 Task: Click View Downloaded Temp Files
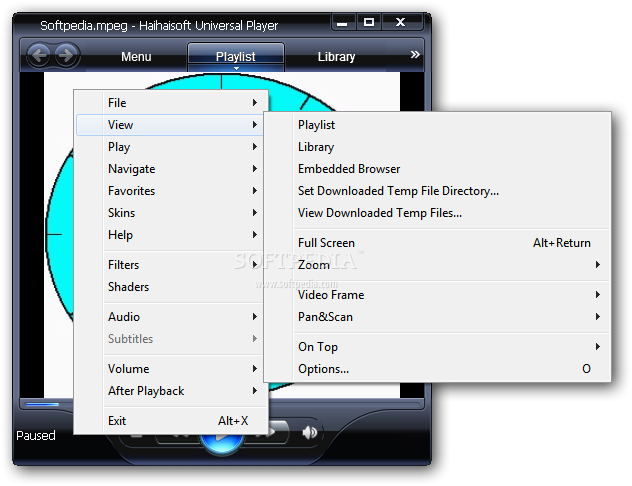tap(437, 213)
